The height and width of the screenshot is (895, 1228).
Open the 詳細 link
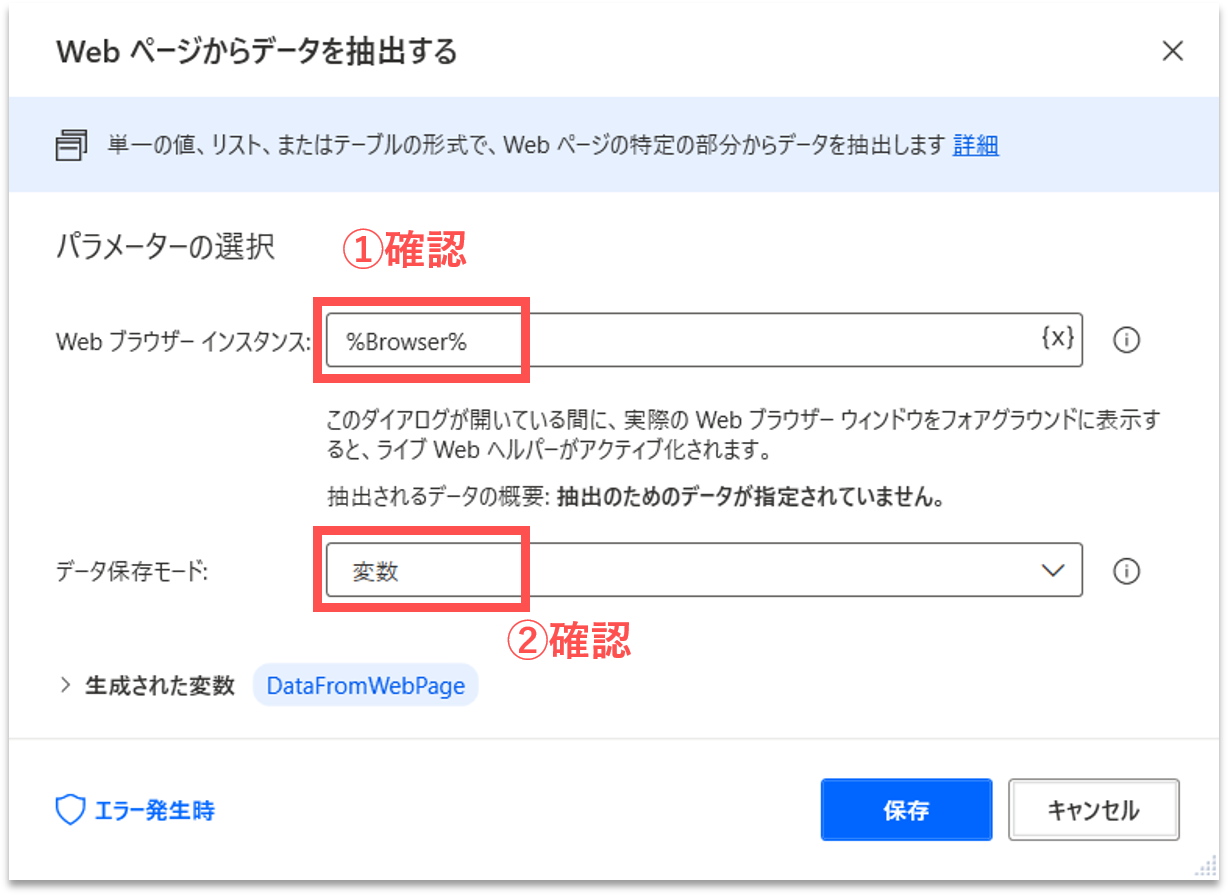[x=975, y=146]
